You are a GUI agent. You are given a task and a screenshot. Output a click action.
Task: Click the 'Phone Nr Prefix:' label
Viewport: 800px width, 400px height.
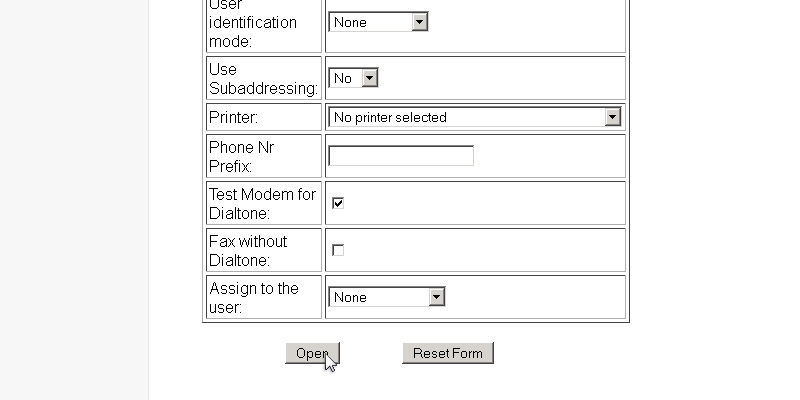pos(241,156)
